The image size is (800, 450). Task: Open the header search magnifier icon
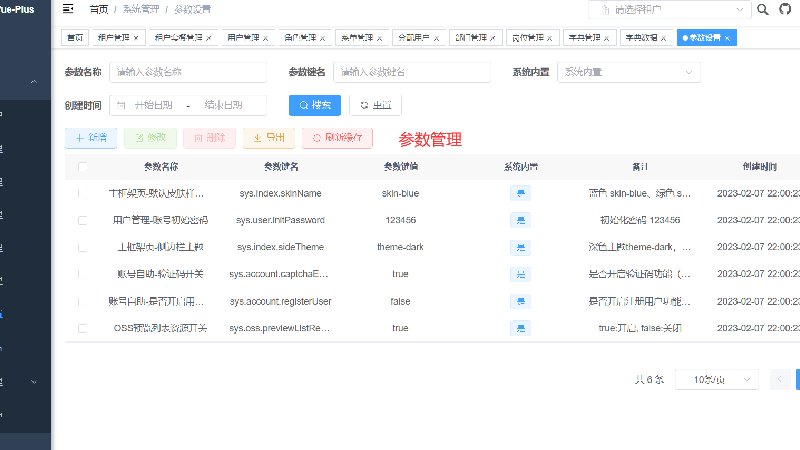(x=763, y=9)
